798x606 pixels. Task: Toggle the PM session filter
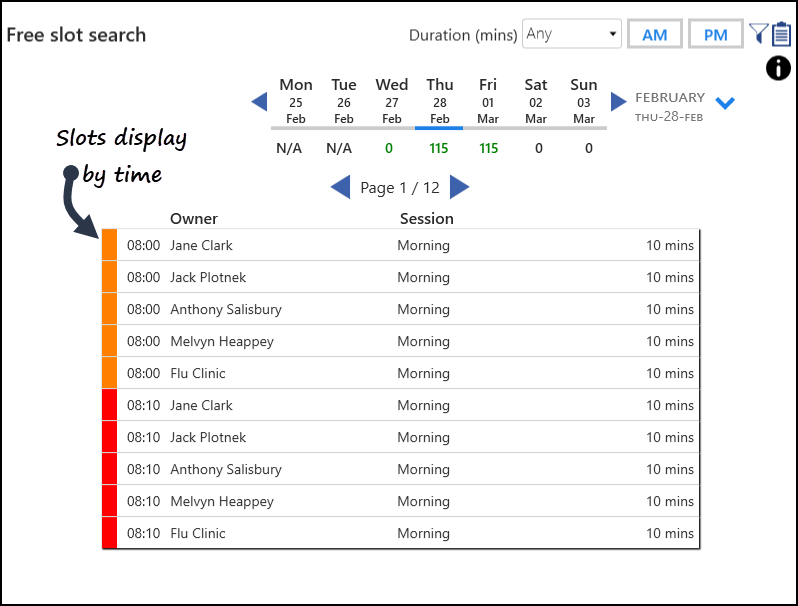[716, 34]
